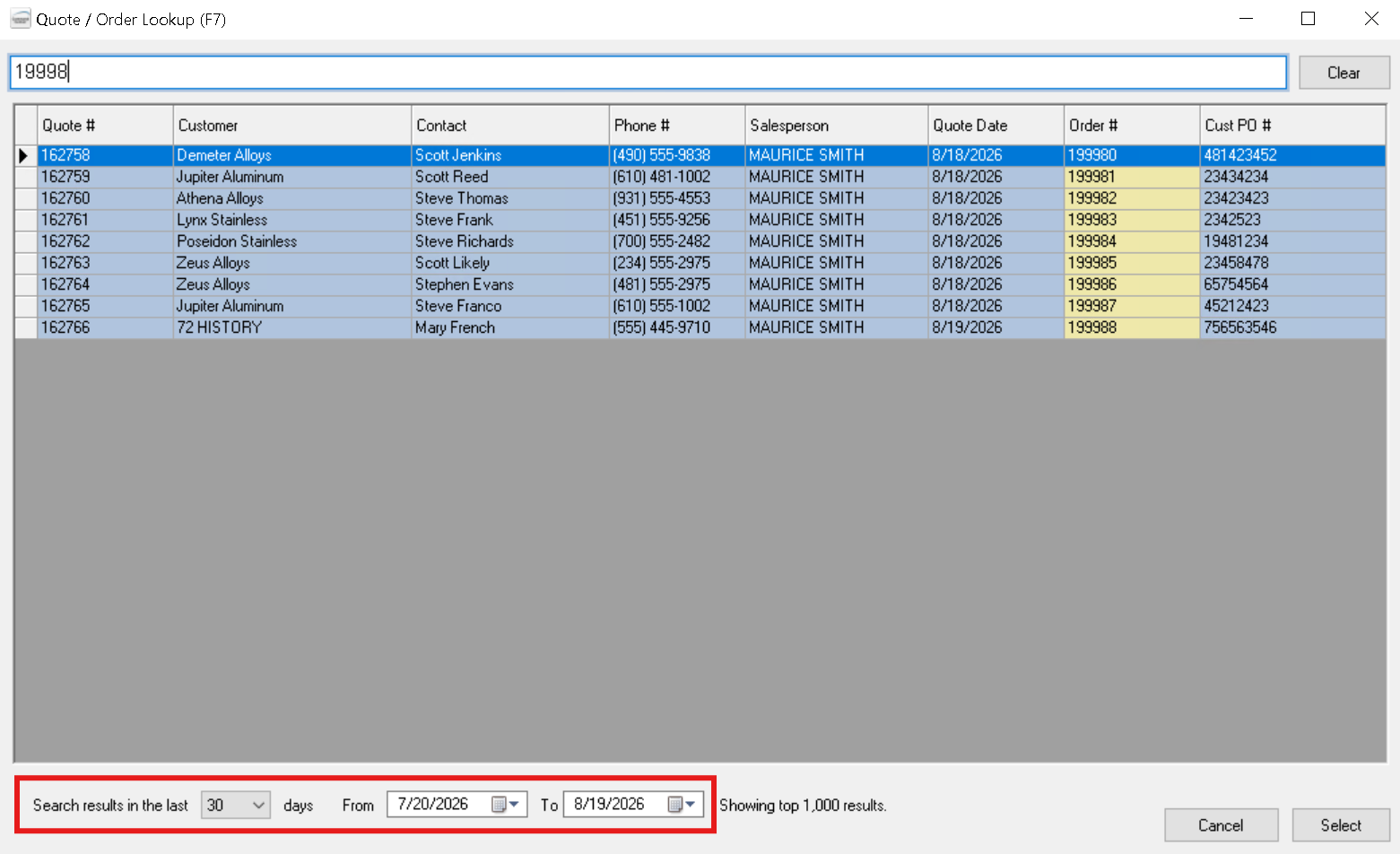Image resolution: width=1400 pixels, height=854 pixels.
Task: Select quote 162766 cell
Action: click(105, 327)
